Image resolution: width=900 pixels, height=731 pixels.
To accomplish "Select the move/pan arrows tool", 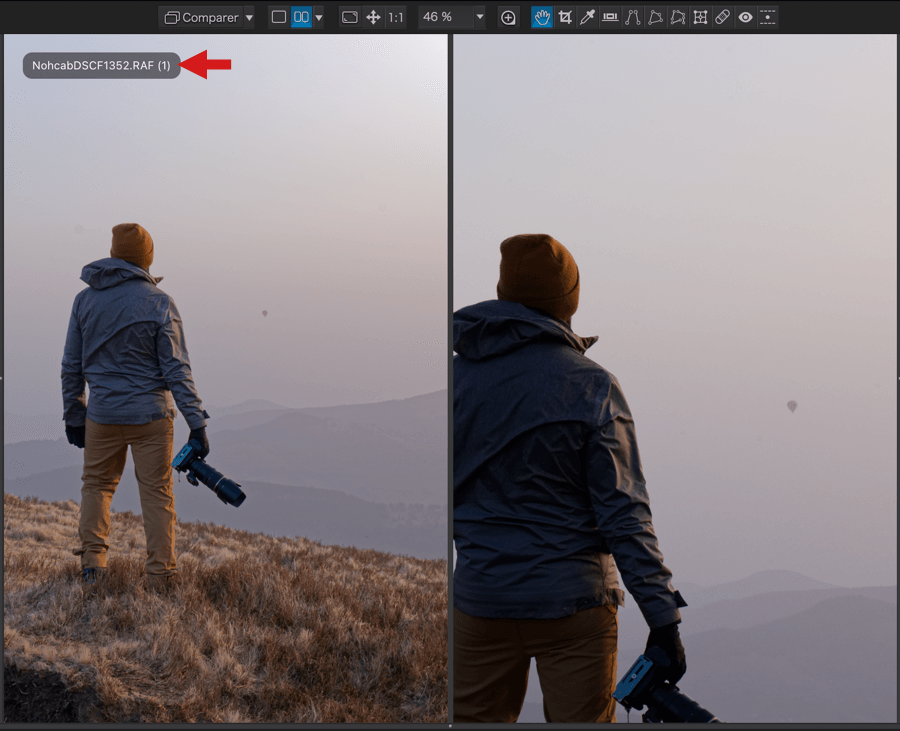I will pyautogui.click(x=373, y=17).
